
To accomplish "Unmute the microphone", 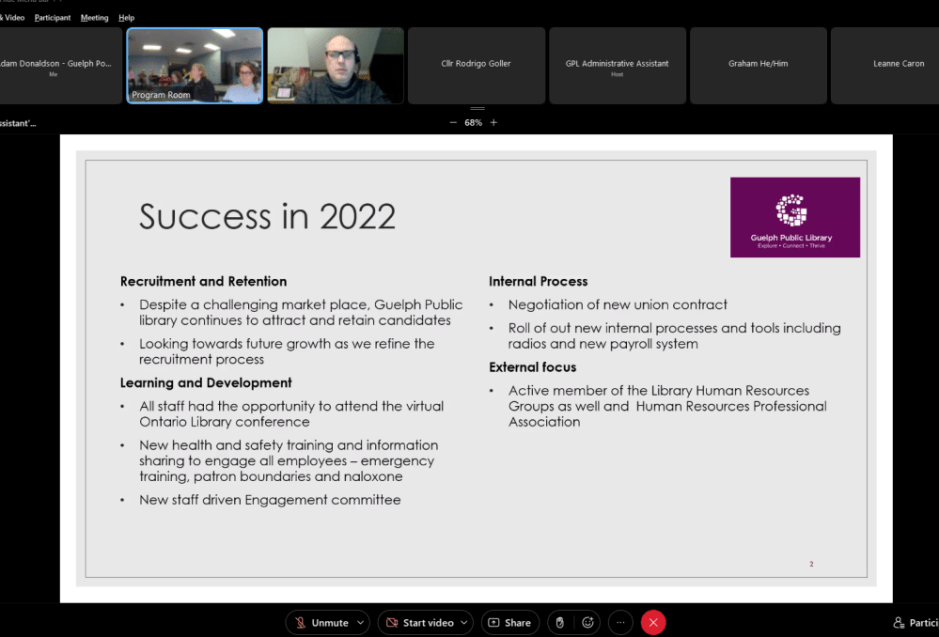I will coord(320,623).
